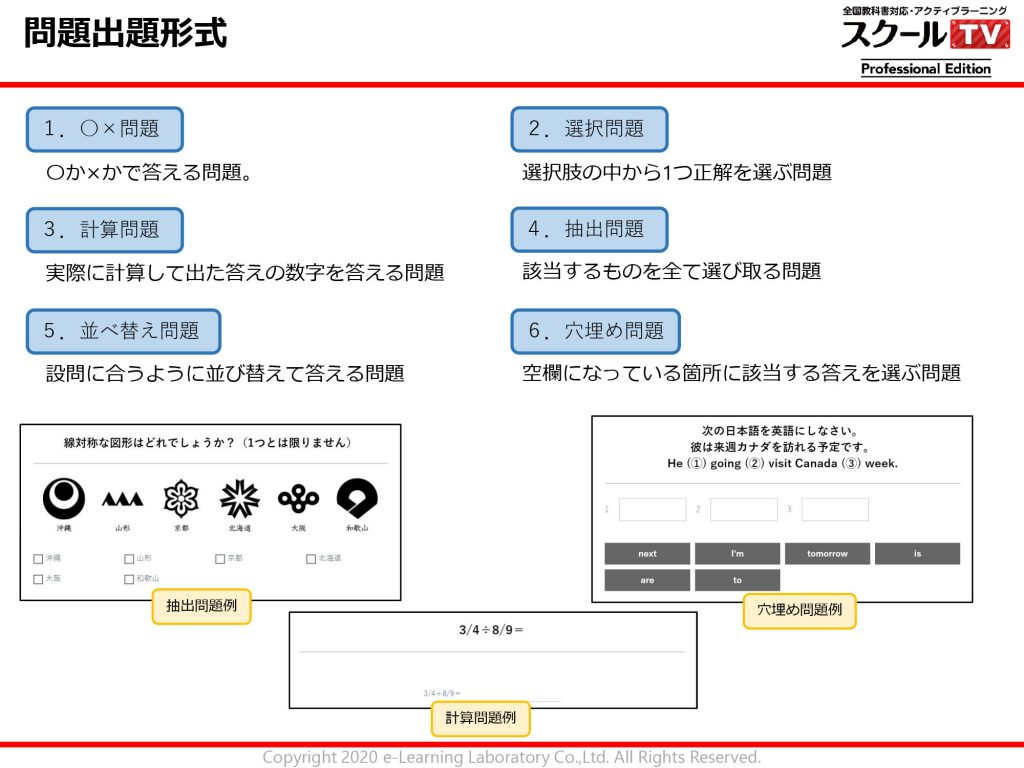Click the 穴埋め問題例 yellow label
This screenshot has height=768, width=1024.
coord(799,611)
